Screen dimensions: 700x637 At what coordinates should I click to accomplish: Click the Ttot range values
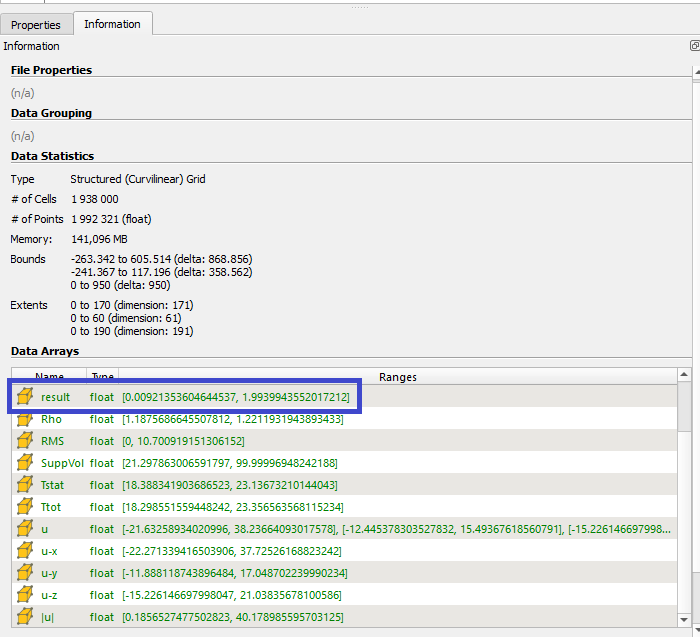233,507
